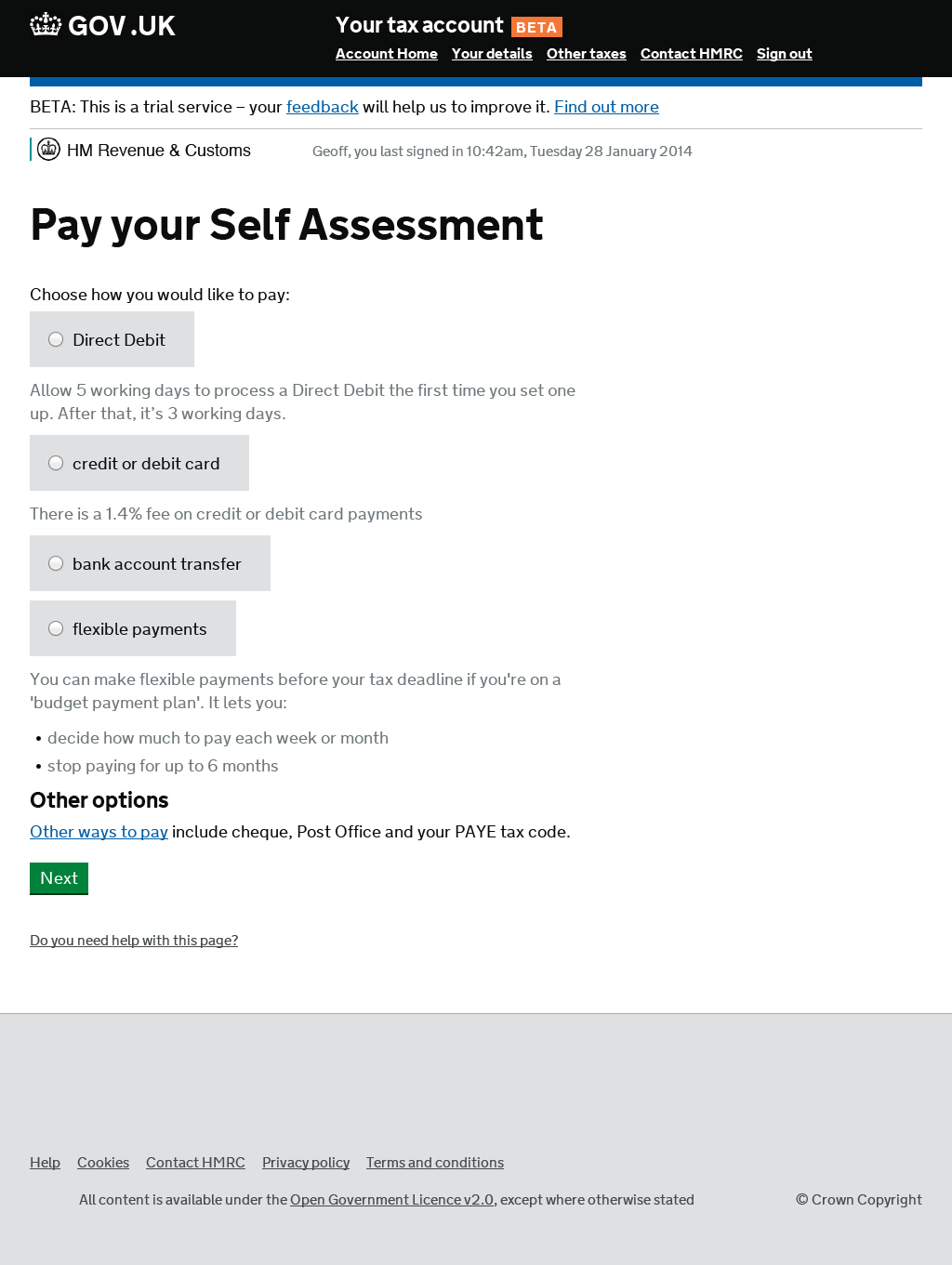Open Other taxes navigation link
The width and height of the screenshot is (952, 1265).
586,54
